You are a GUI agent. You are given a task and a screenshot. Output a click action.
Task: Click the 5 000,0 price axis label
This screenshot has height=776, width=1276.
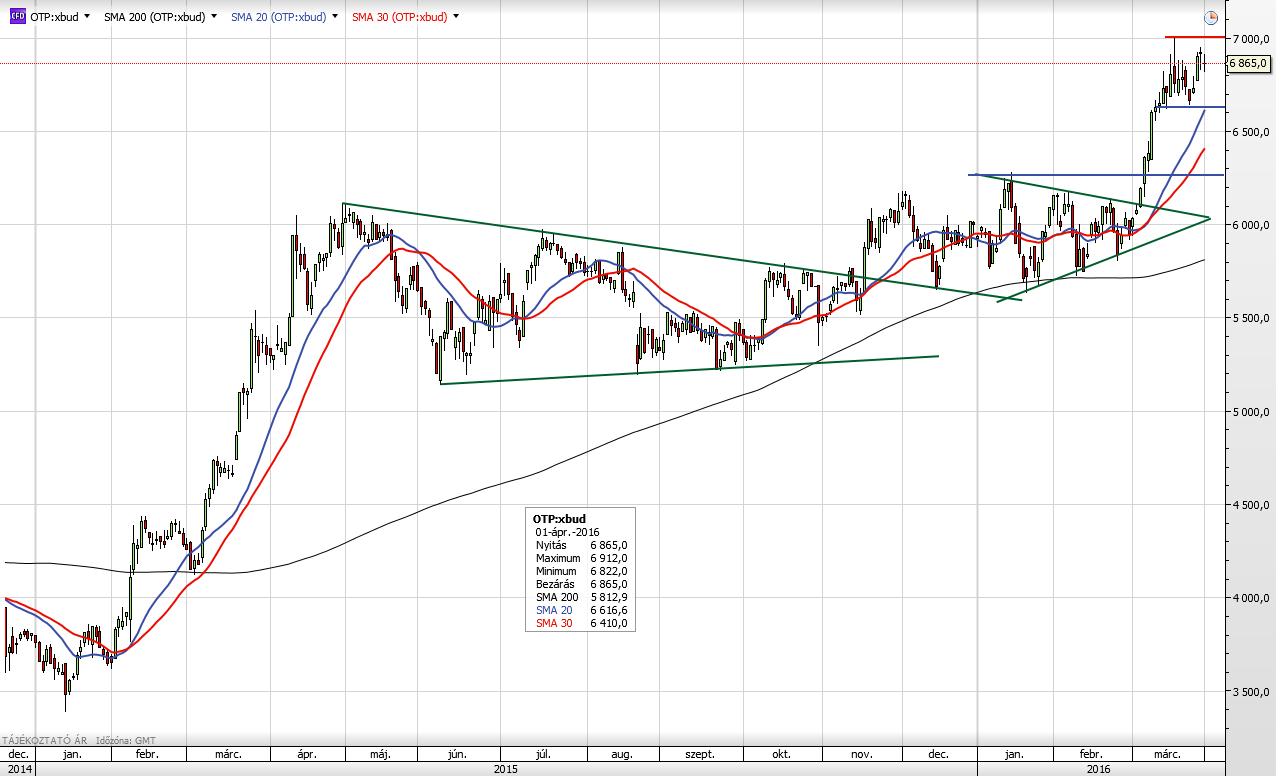pyautogui.click(x=1250, y=412)
